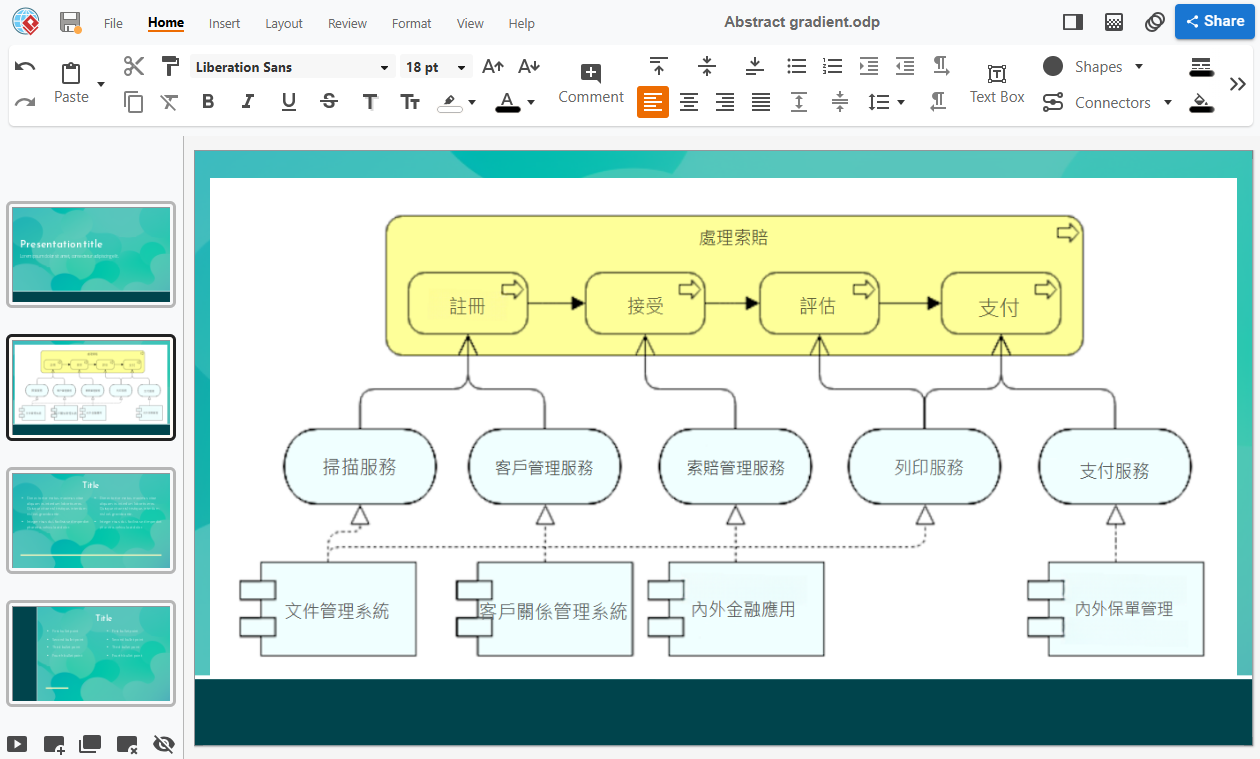
Task: Toggle justified text alignment
Action: (x=760, y=101)
